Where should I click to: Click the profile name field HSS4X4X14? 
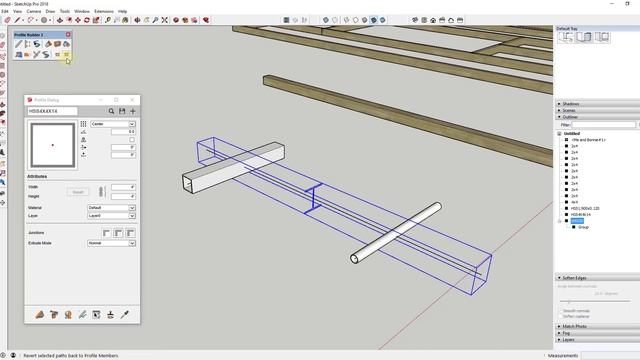pos(52,111)
